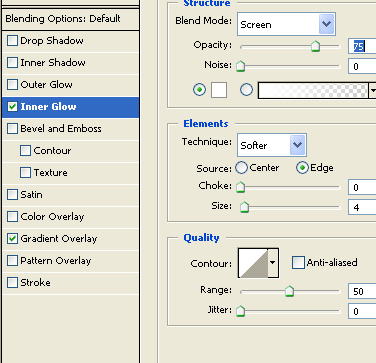
Task: Click the Noise slider handle
Action: point(240,66)
